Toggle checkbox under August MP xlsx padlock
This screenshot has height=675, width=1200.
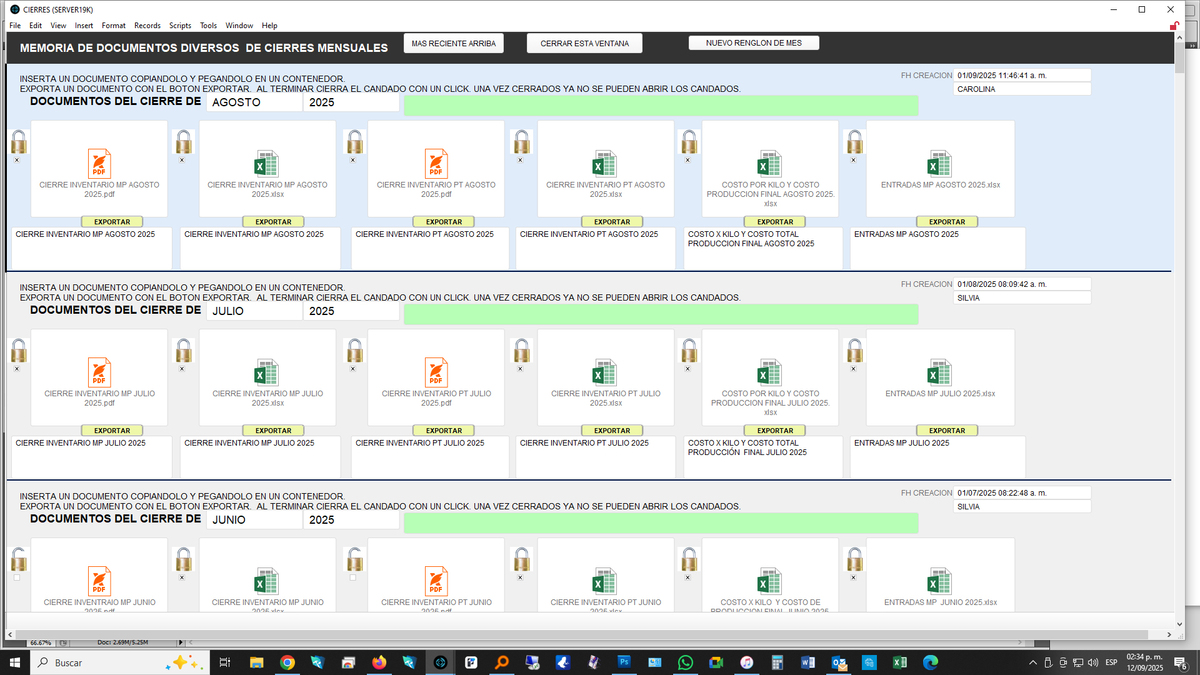coord(181,159)
